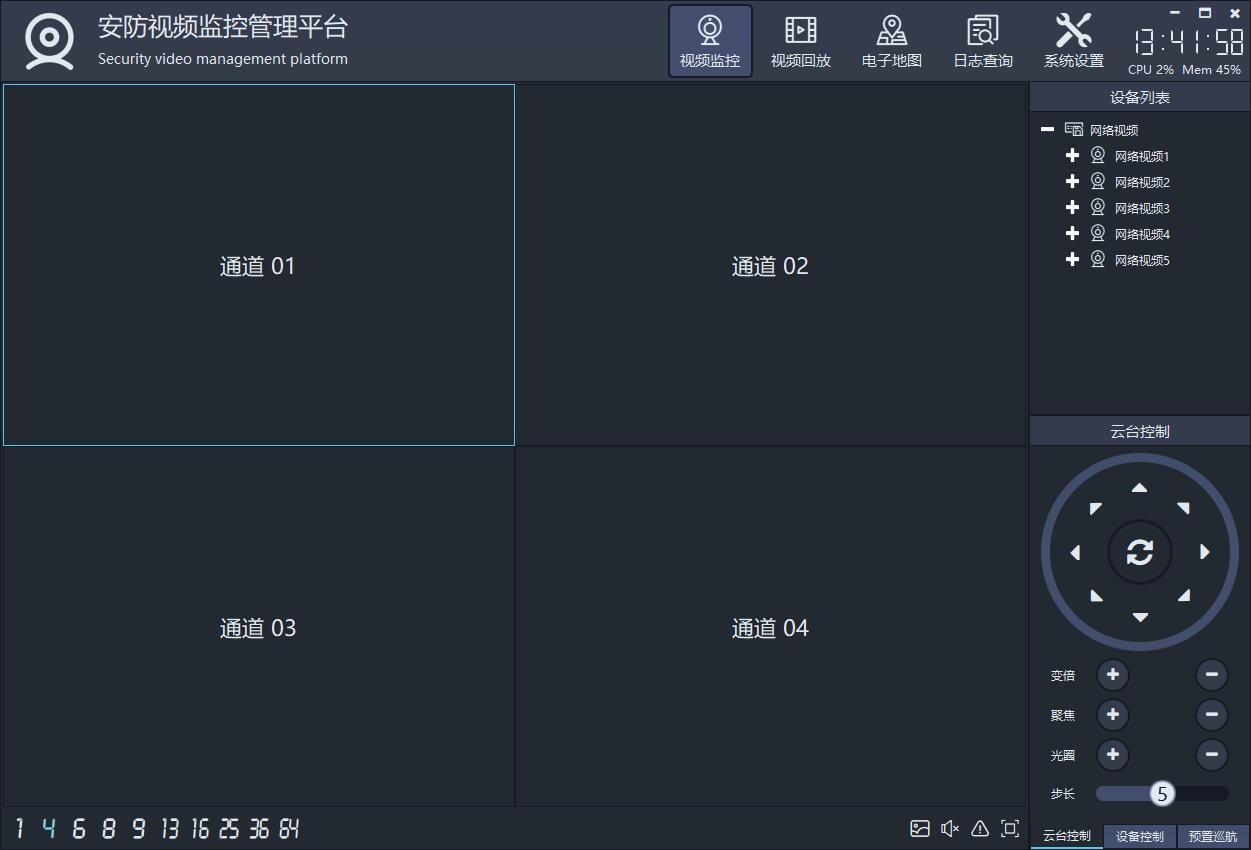The image size is (1251, 850).
Task: Click the fullscreen icon in bottom bar
Action: click(x=1010, y=828)
